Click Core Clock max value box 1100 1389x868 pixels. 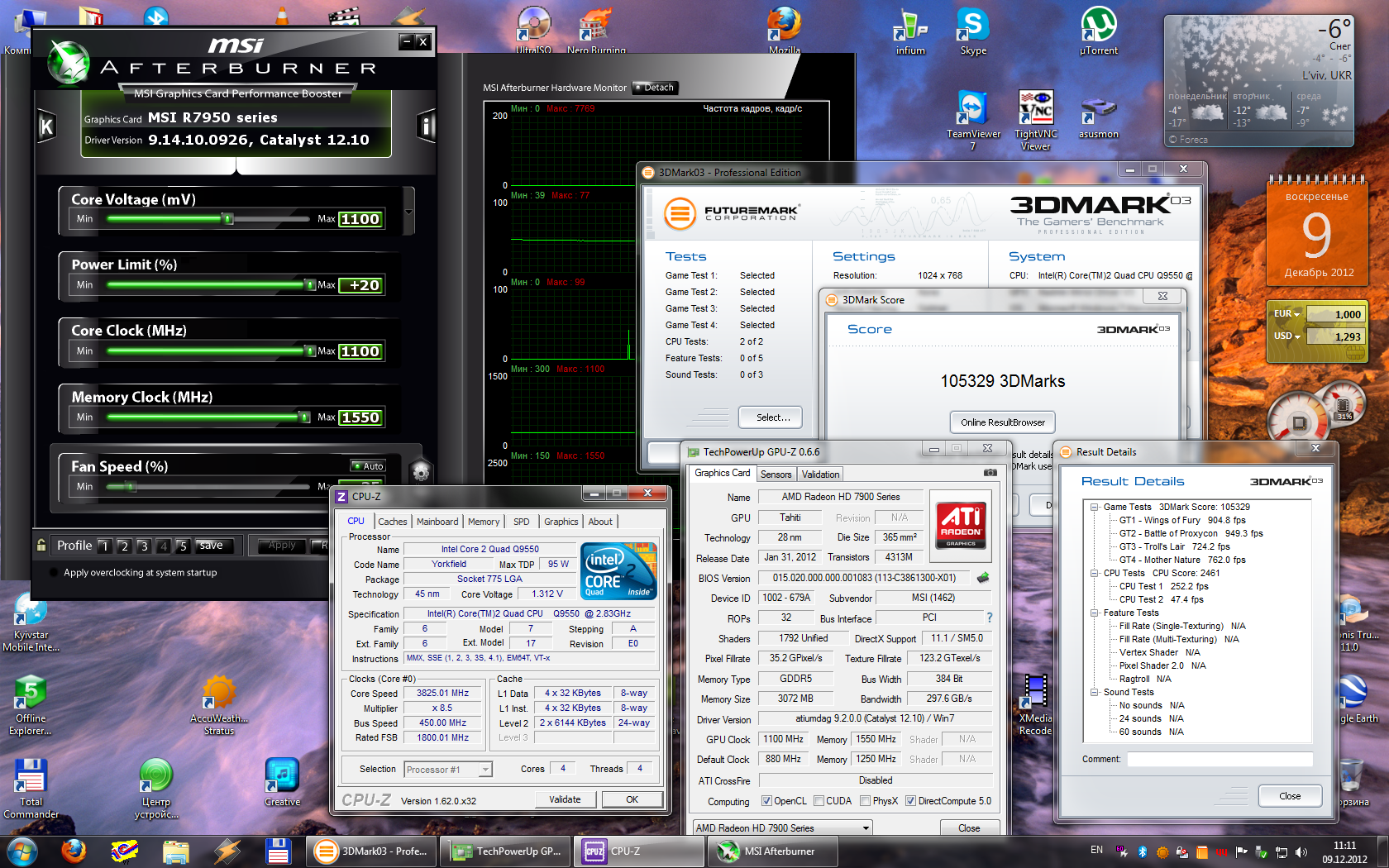click(x=360, y=351)
